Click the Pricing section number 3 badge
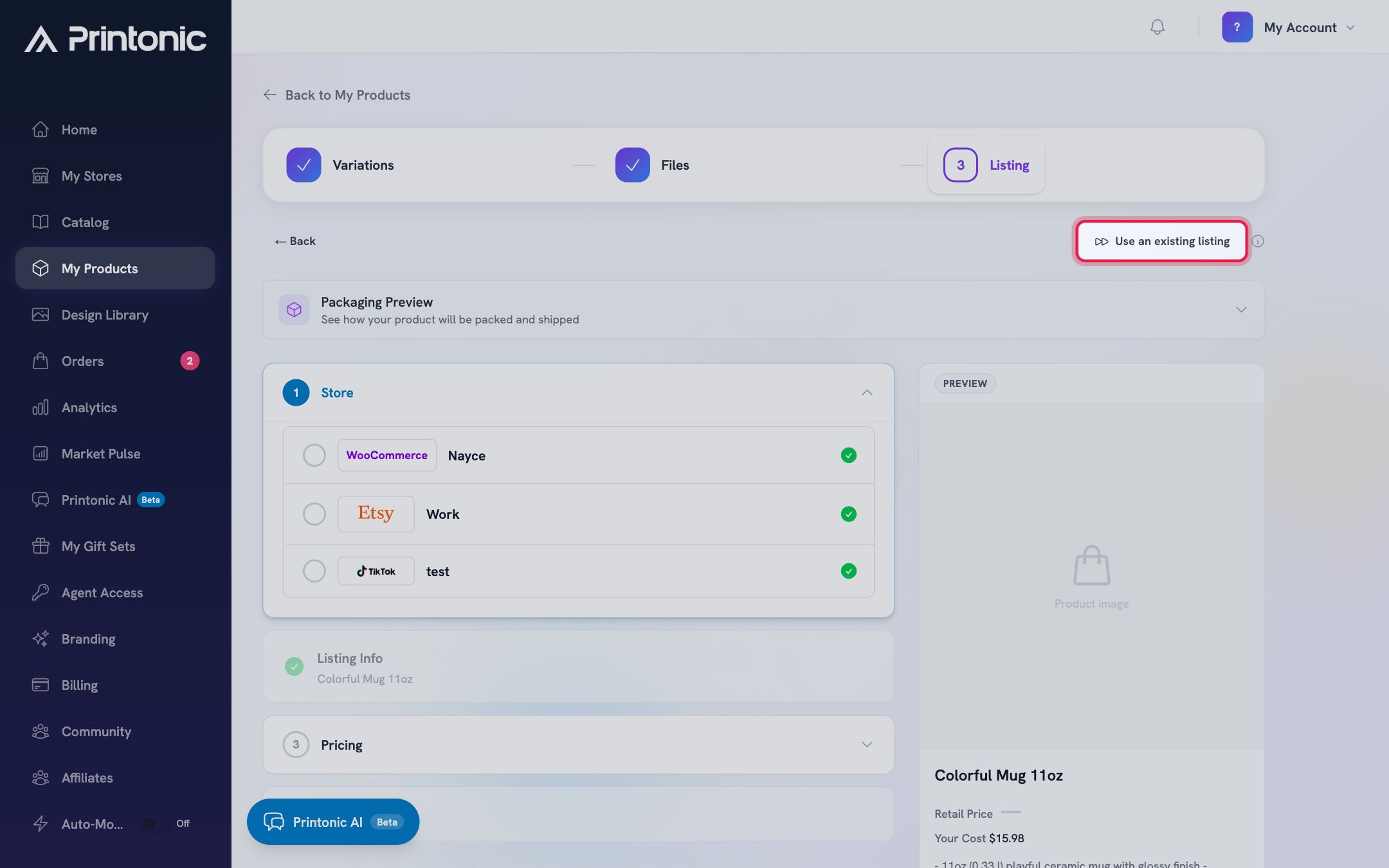This screenshot has width=1389, height=868. [296, 745]
